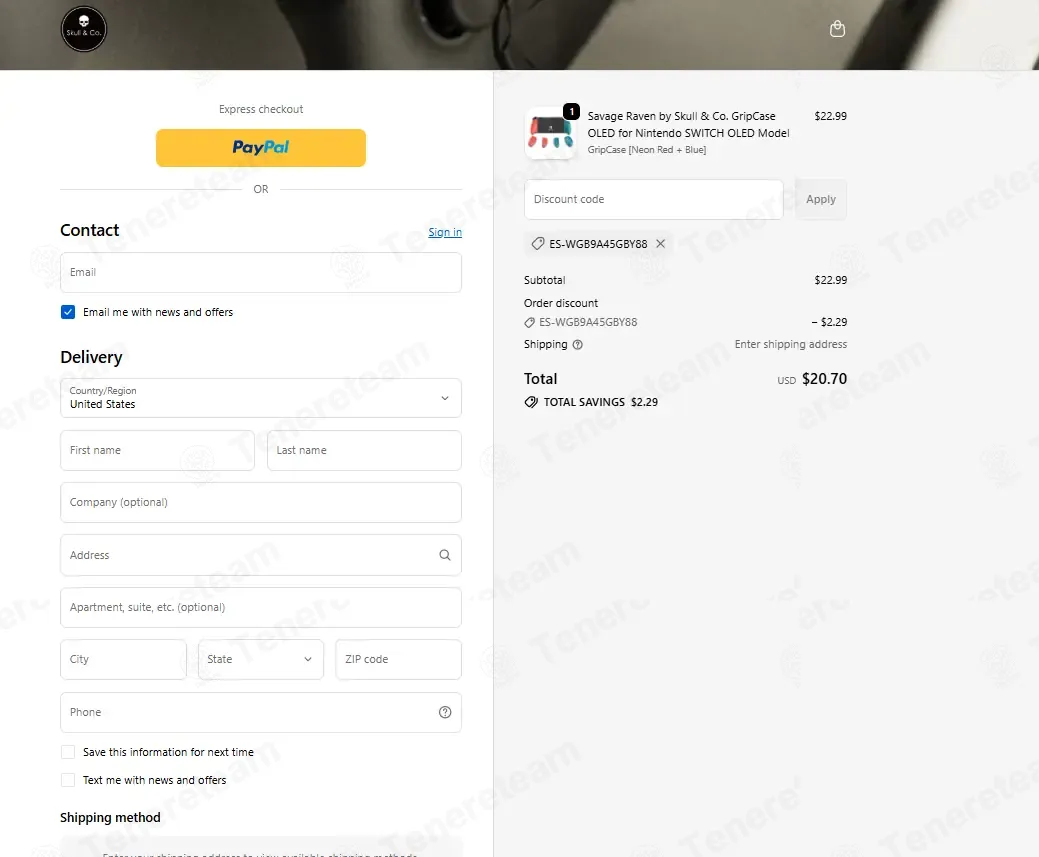1039x857 pixels.
Task: Open the Skull & Co. logo home
Action: point(83,29)
